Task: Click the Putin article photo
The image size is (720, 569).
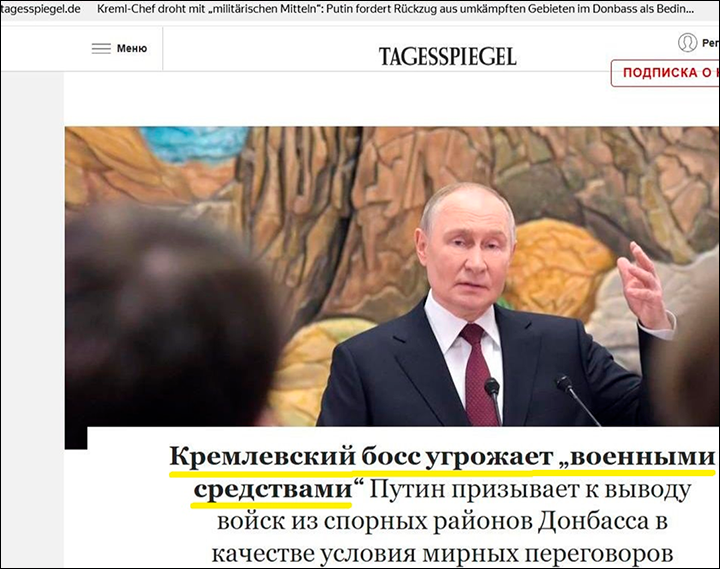Action: pyautogui.click(x=392, y=276)
